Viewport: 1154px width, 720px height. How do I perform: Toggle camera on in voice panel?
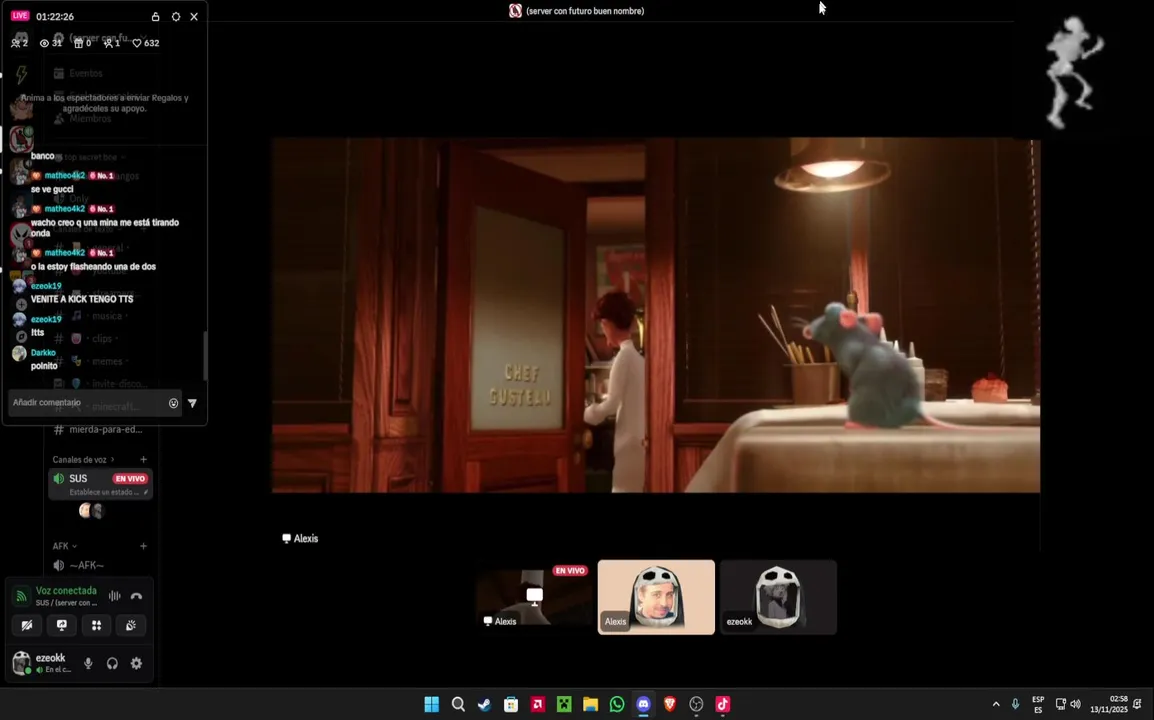pos(27,625)
